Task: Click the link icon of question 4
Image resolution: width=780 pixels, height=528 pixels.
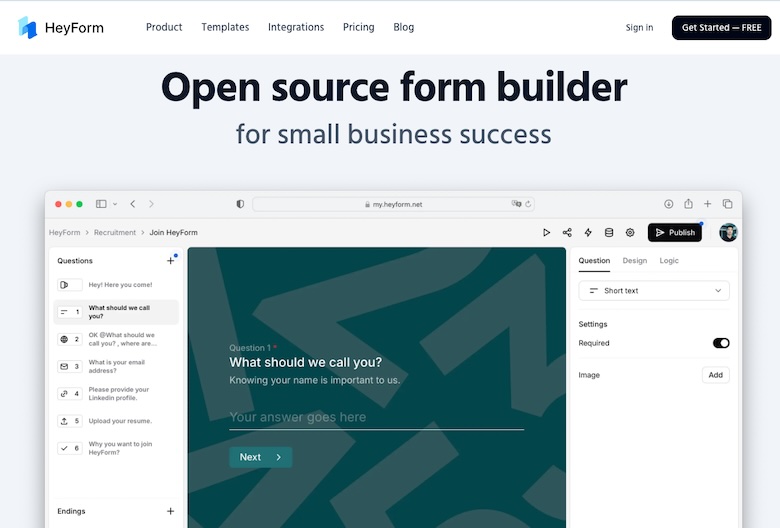Action: coord(64,394)
